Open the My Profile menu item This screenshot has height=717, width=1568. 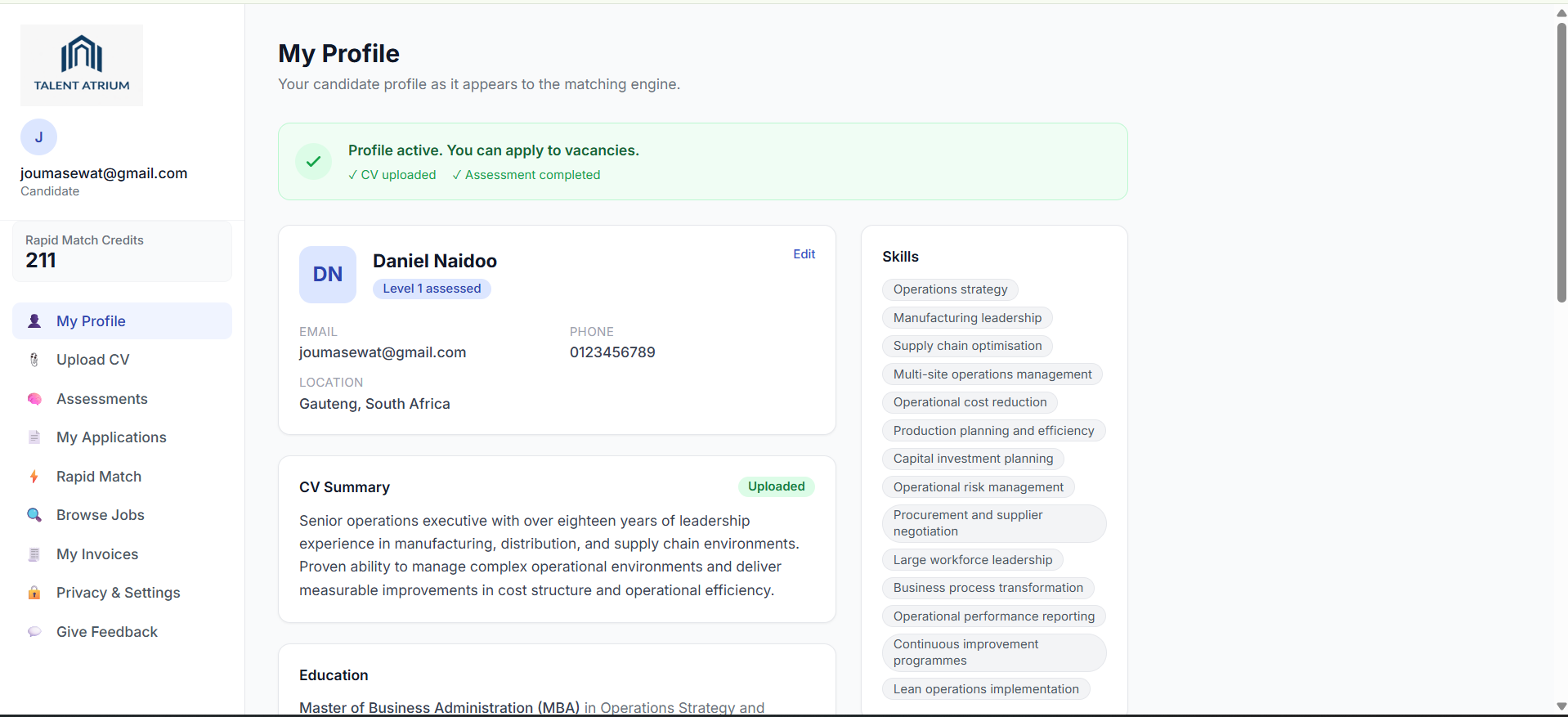click(122, 321)
